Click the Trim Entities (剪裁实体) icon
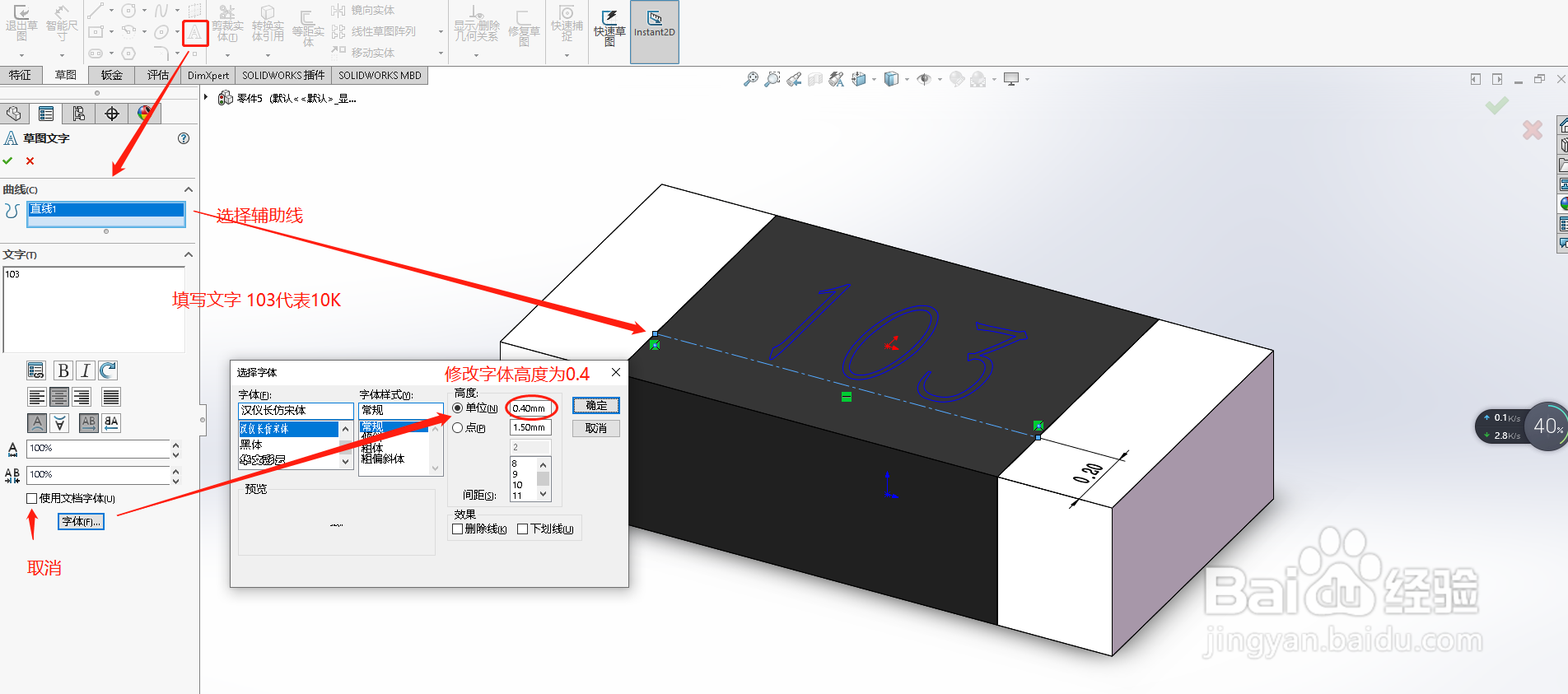 point(228,23)
